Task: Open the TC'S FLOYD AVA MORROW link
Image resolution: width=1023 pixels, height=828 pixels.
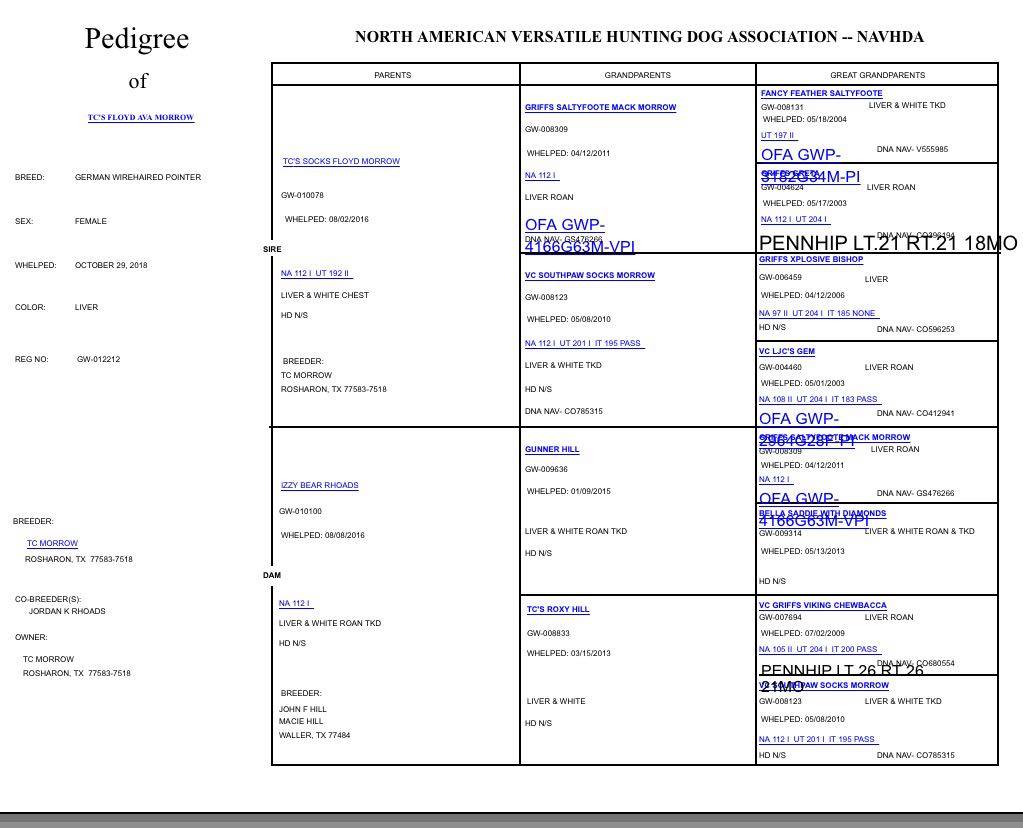Action: (x=141, y=117)
